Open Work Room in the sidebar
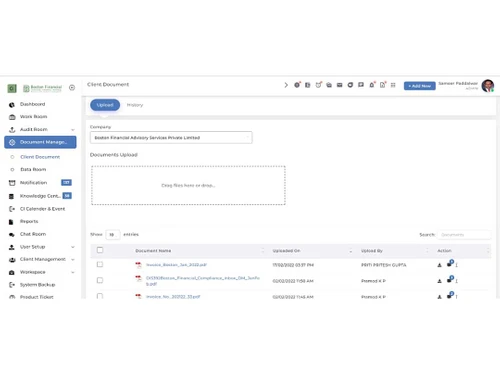The width and height of the screenshot is (500, 375). tap(33, 117)
